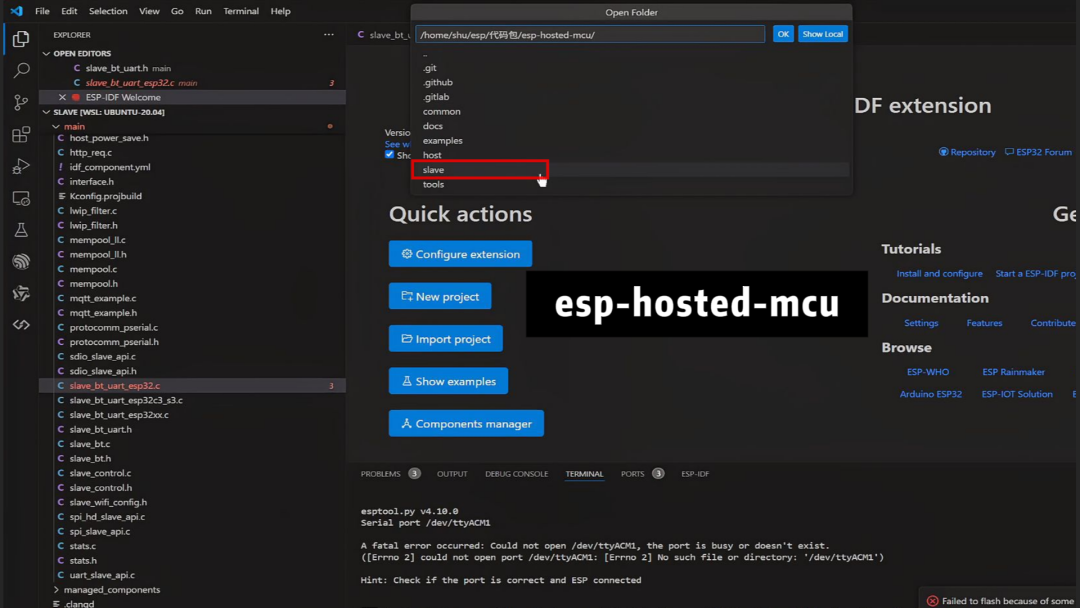The width and height of the screenshot is (1080, 608).
Task: Toggle the checkbox under the Version text
Action: [x=389, y=155]
